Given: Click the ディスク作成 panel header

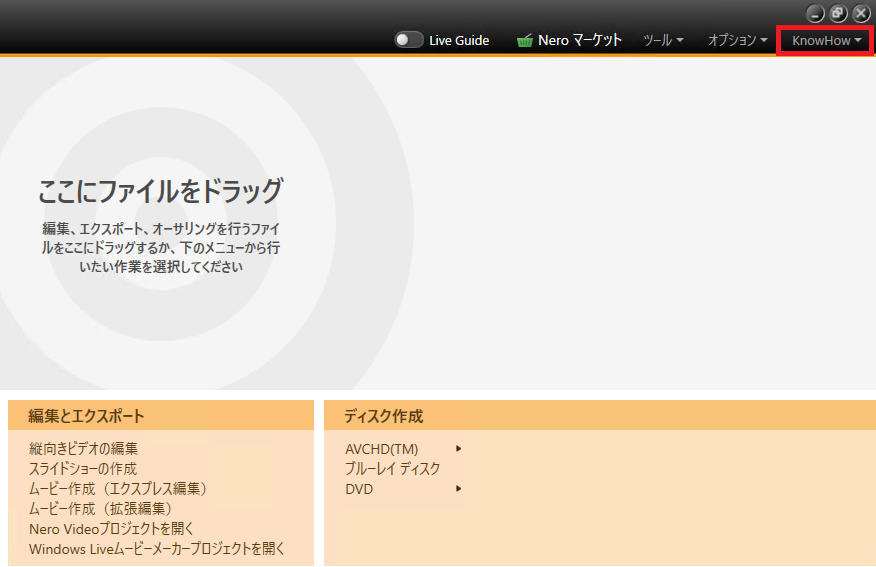Looking at the screenshot, I should click(600, 416).
